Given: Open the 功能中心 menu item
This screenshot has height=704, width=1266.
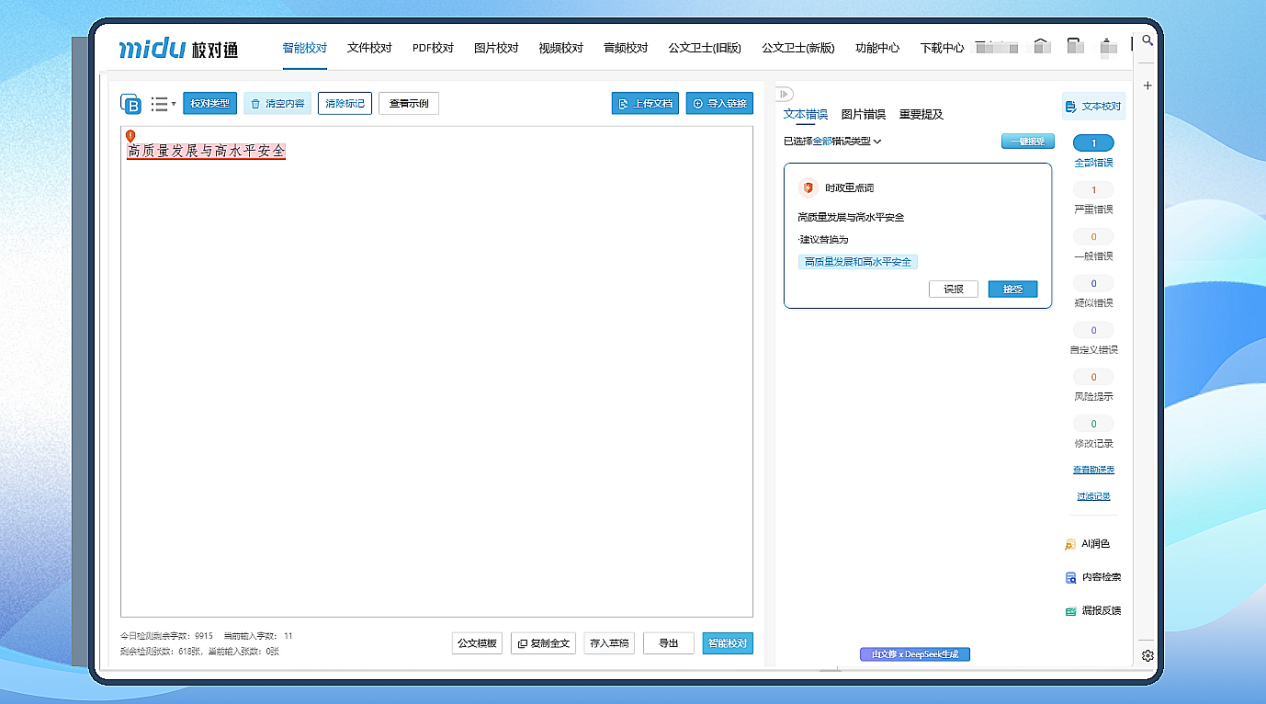Looking at the screenshot, I should coord(877,47).
